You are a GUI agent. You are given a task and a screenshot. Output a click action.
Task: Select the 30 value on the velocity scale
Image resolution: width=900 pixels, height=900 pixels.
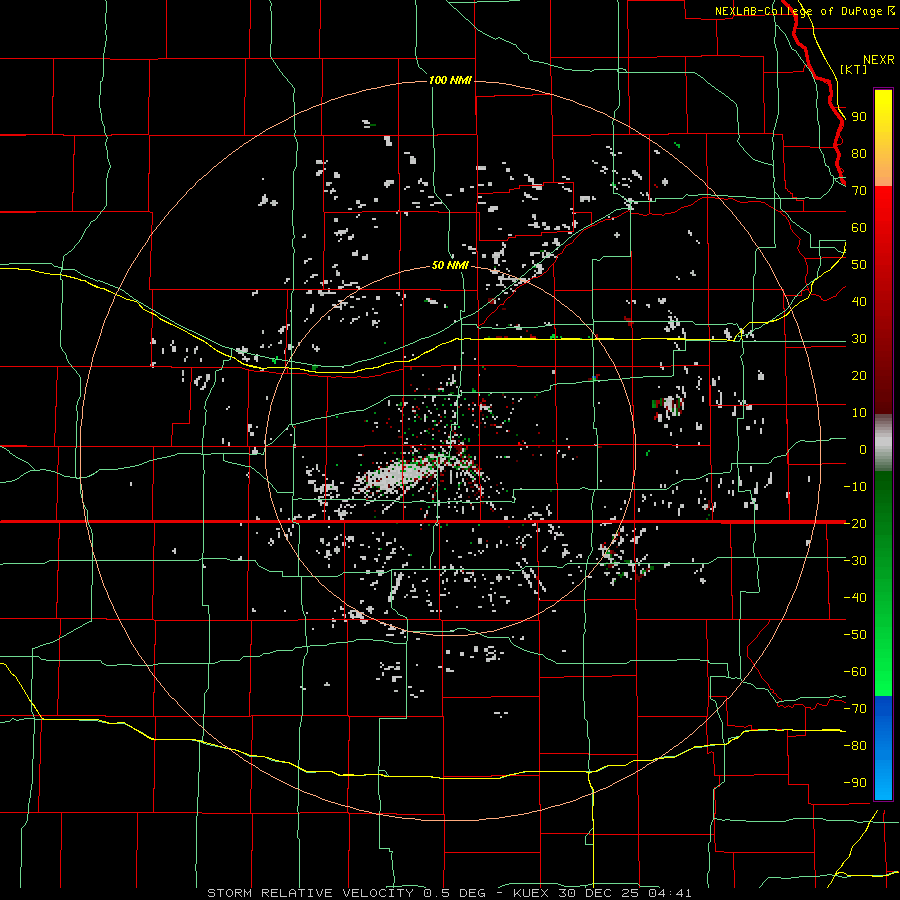click(x=859, y=339)
